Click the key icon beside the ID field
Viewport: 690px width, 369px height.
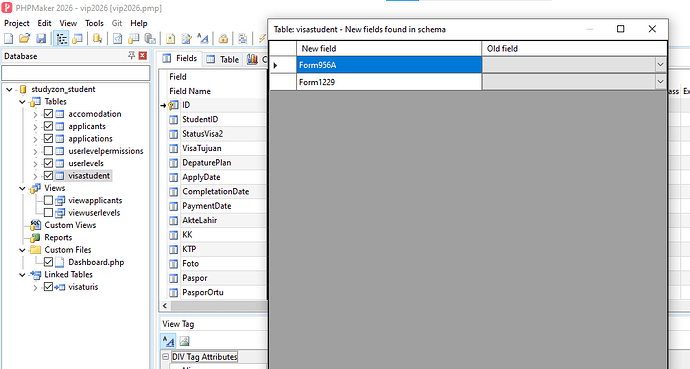pyautogui.click(x=173, y=105)
